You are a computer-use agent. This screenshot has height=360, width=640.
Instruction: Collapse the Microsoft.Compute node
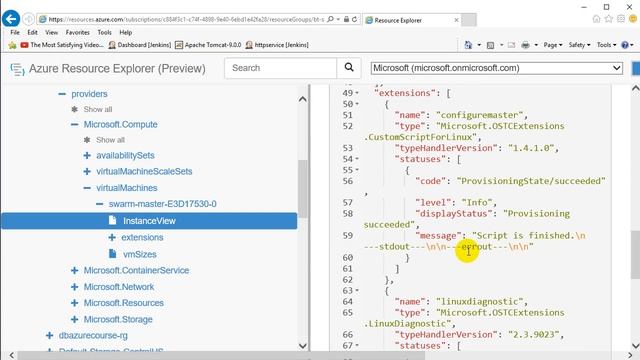(x=74, y=125)
